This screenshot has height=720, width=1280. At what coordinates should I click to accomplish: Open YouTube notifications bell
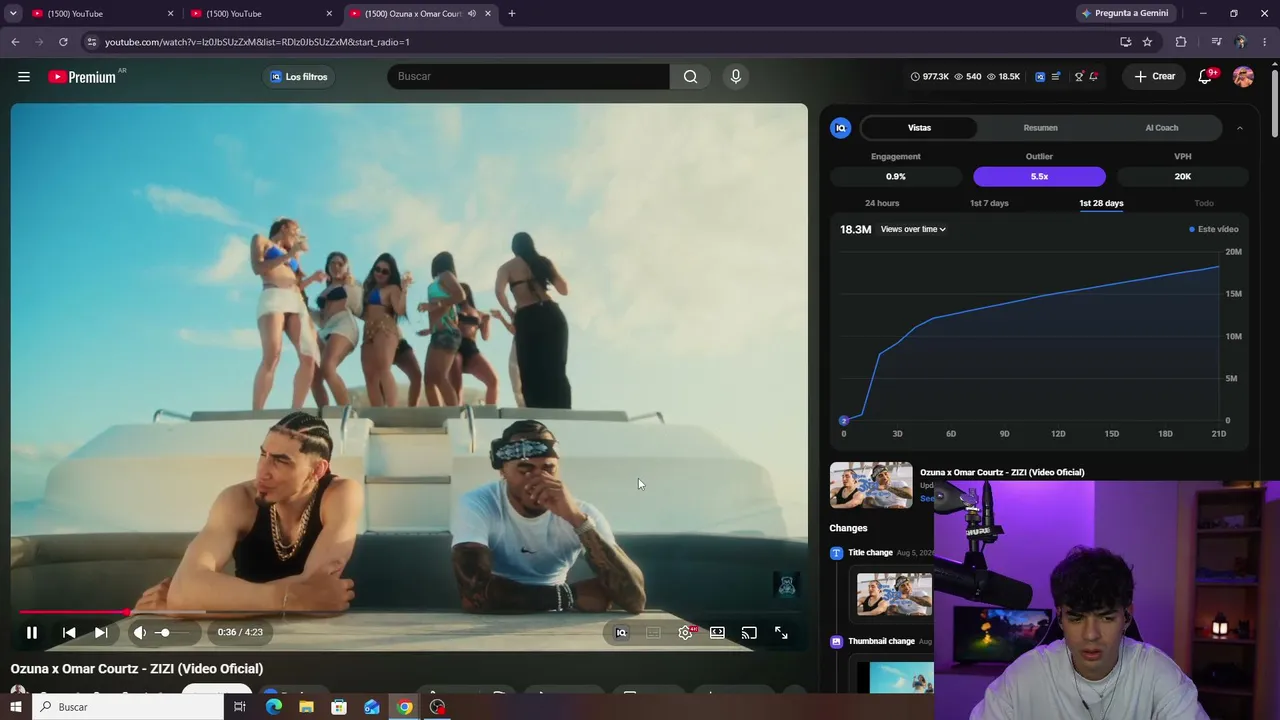pos(1206,77)
